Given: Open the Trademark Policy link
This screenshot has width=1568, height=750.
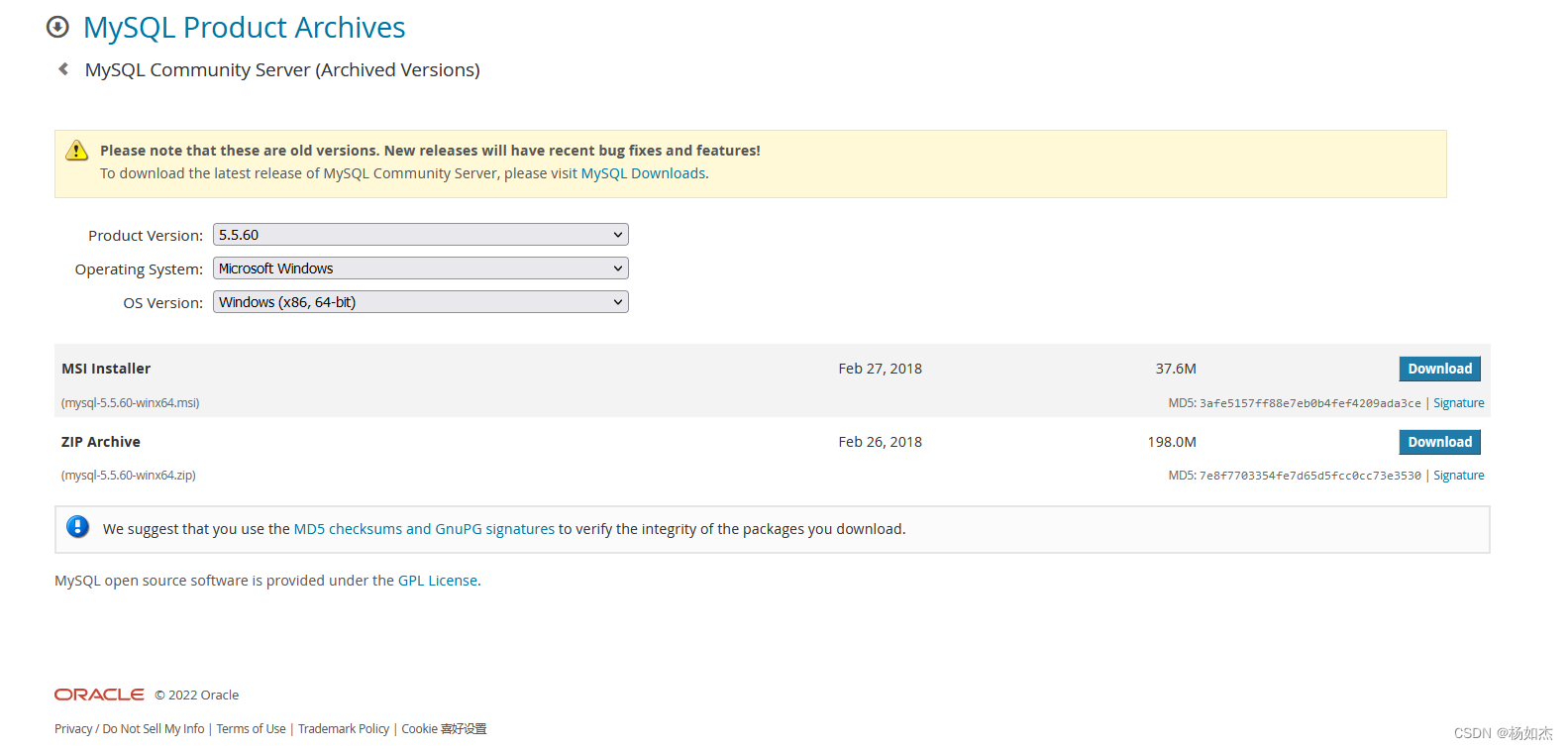Looking at the screenshot, I should 344,729.
